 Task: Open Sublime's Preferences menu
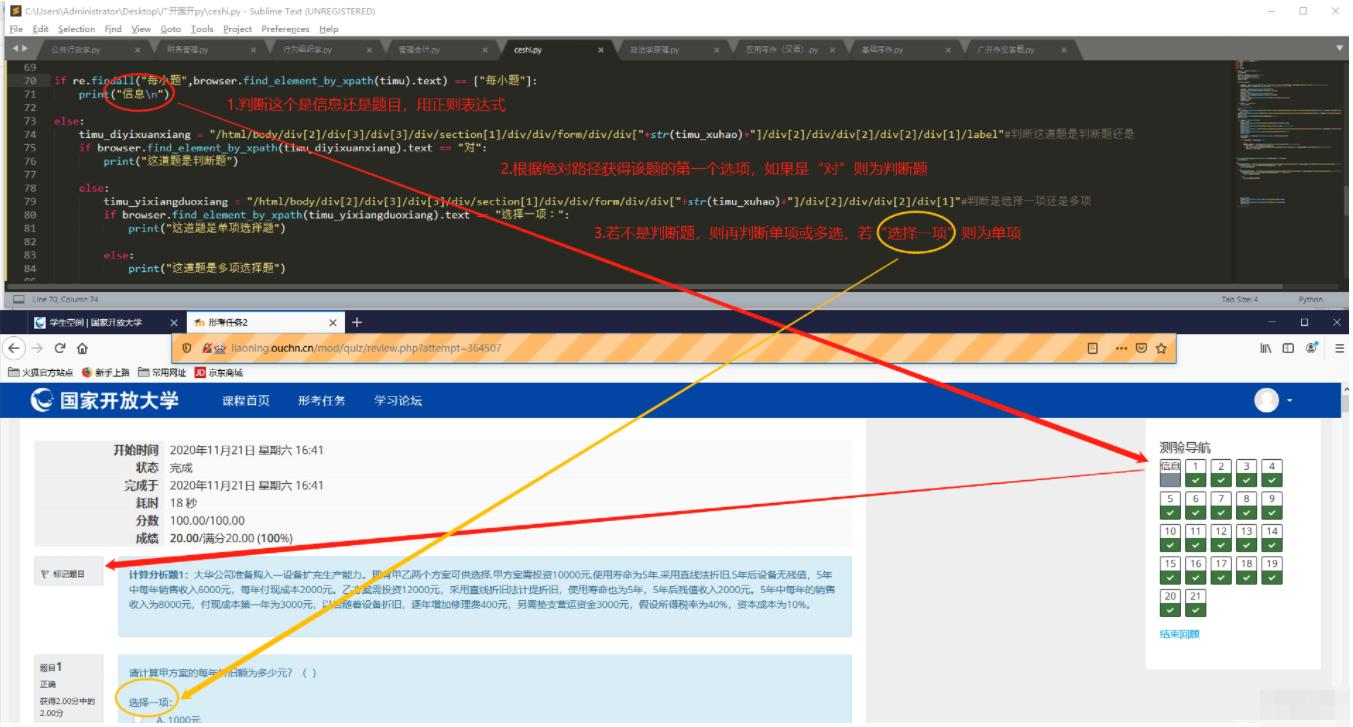(x=286, y=29)
